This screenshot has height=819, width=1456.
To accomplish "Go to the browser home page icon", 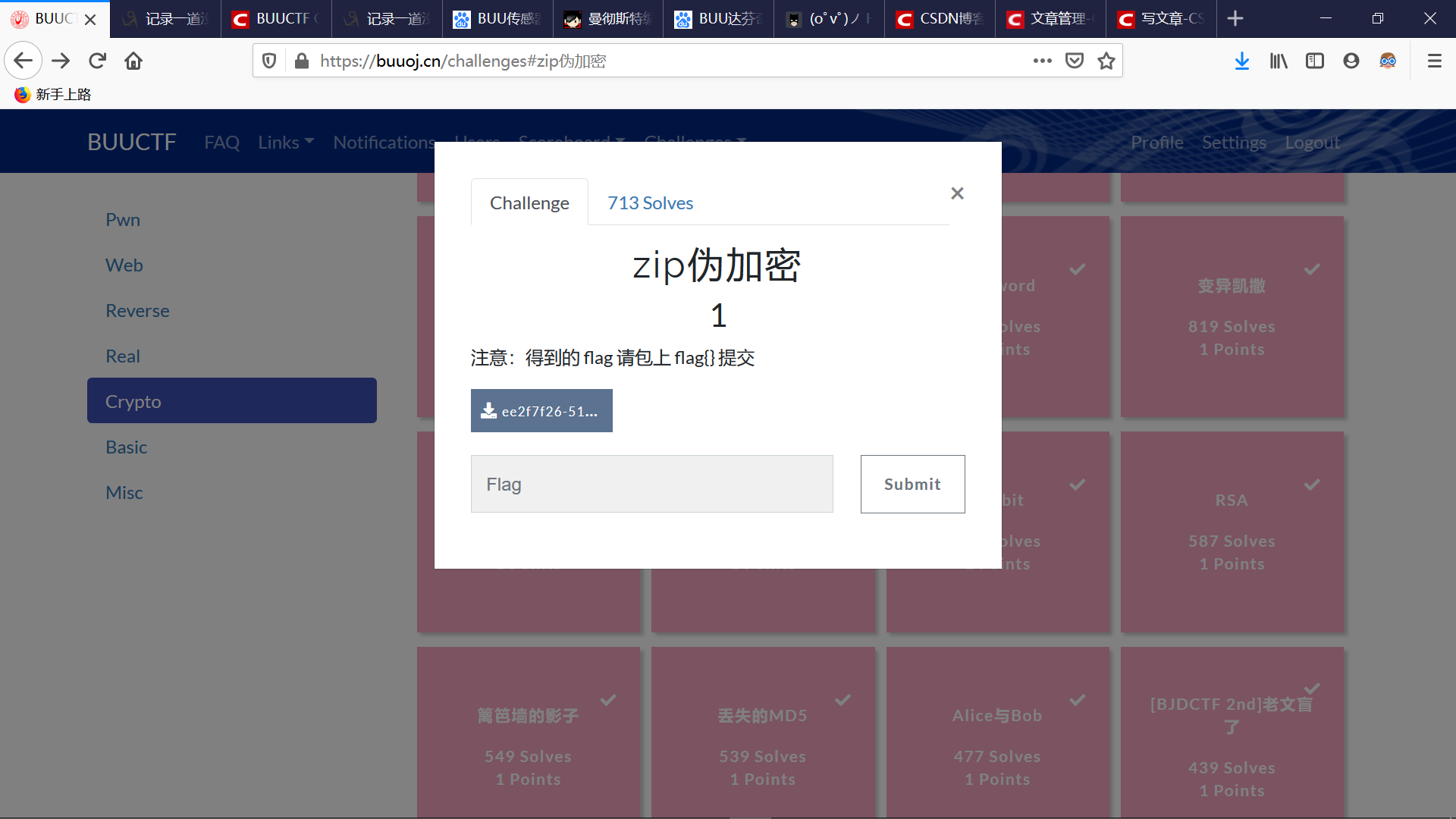I will (x=133, y=61).
